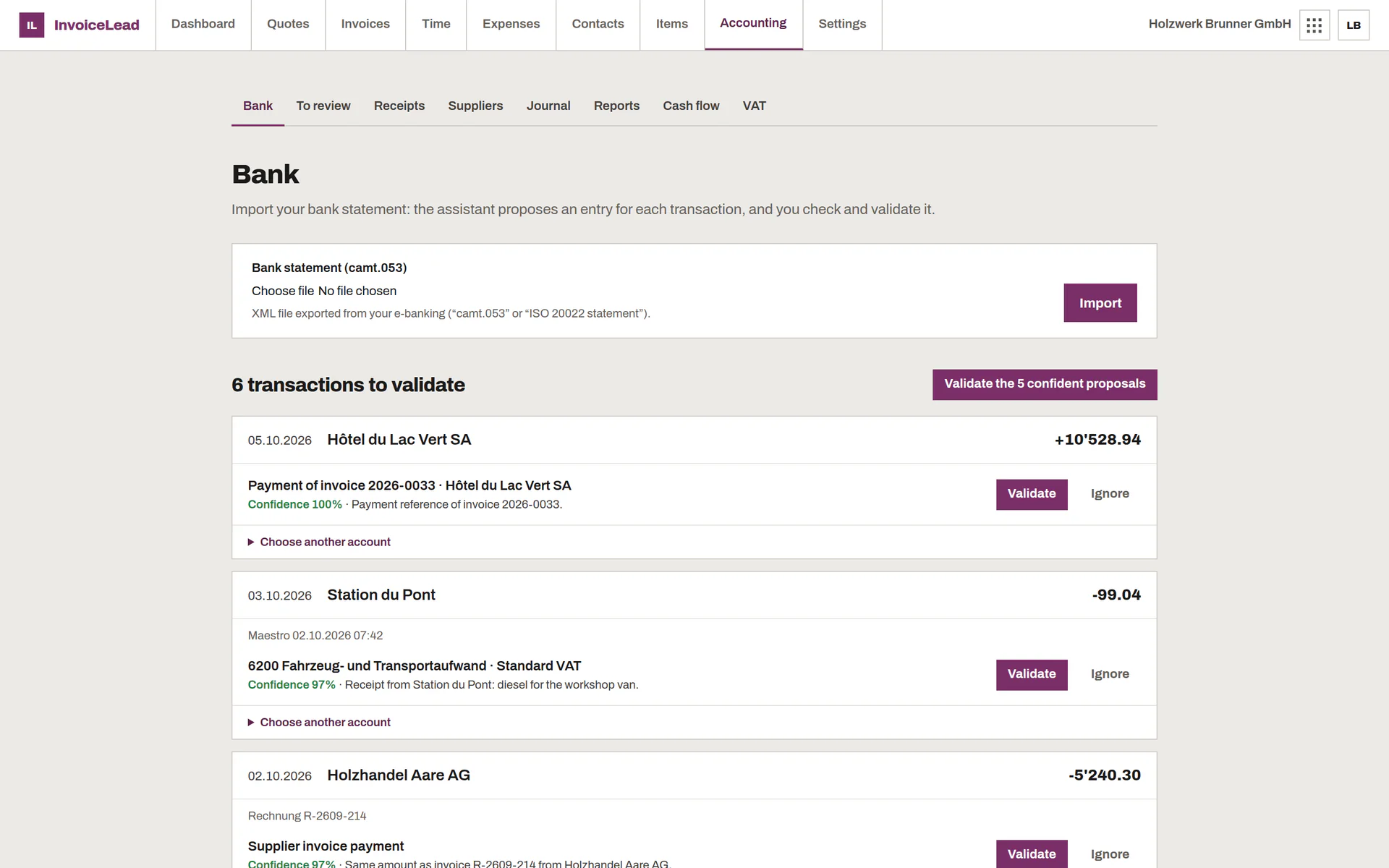Image resolution: width=1389 pixels, height=868 pixels.
Task: Click the Import button
Action: tap(1100, 303)
